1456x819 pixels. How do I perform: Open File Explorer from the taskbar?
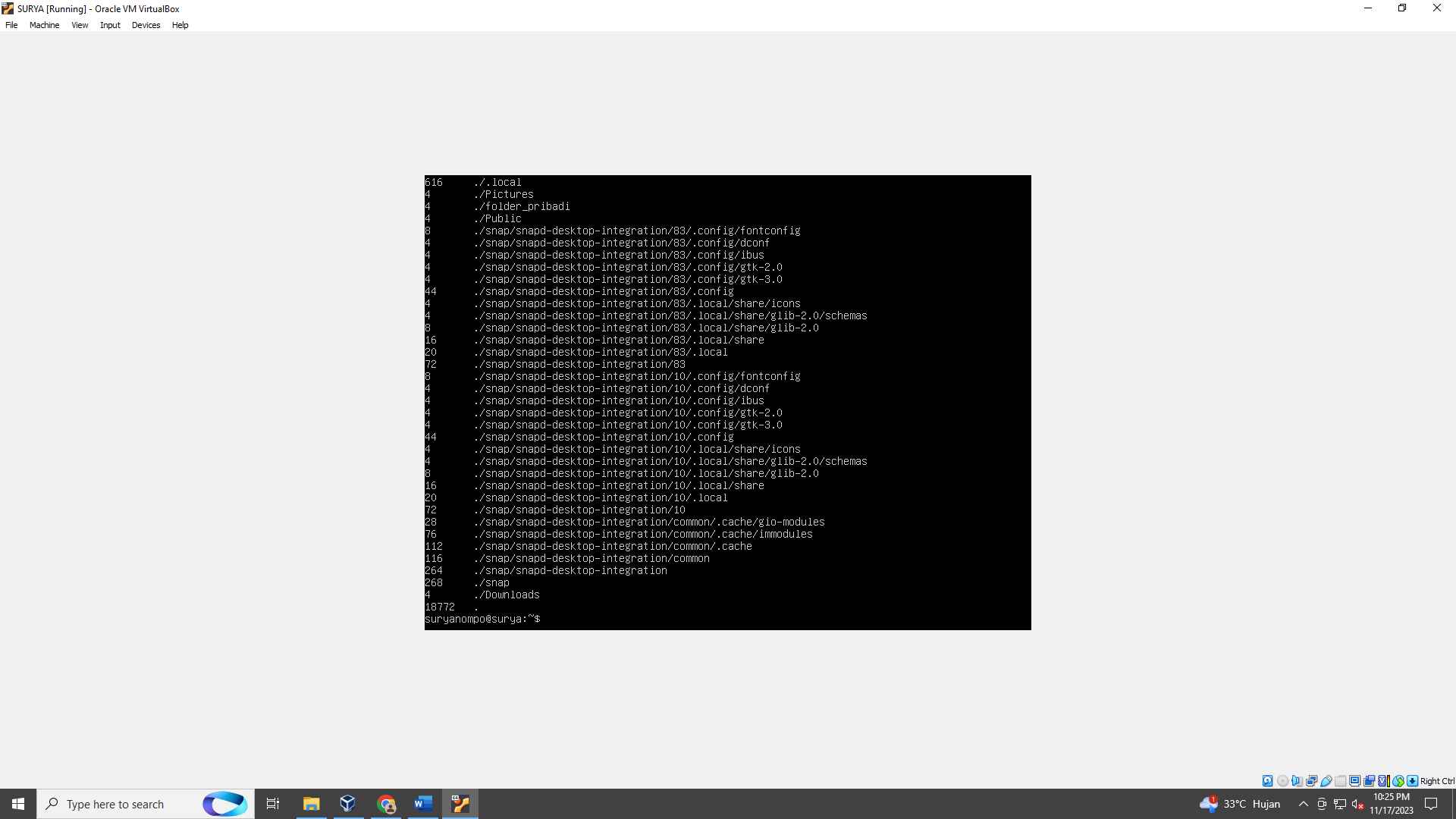[x=311, y=804]
